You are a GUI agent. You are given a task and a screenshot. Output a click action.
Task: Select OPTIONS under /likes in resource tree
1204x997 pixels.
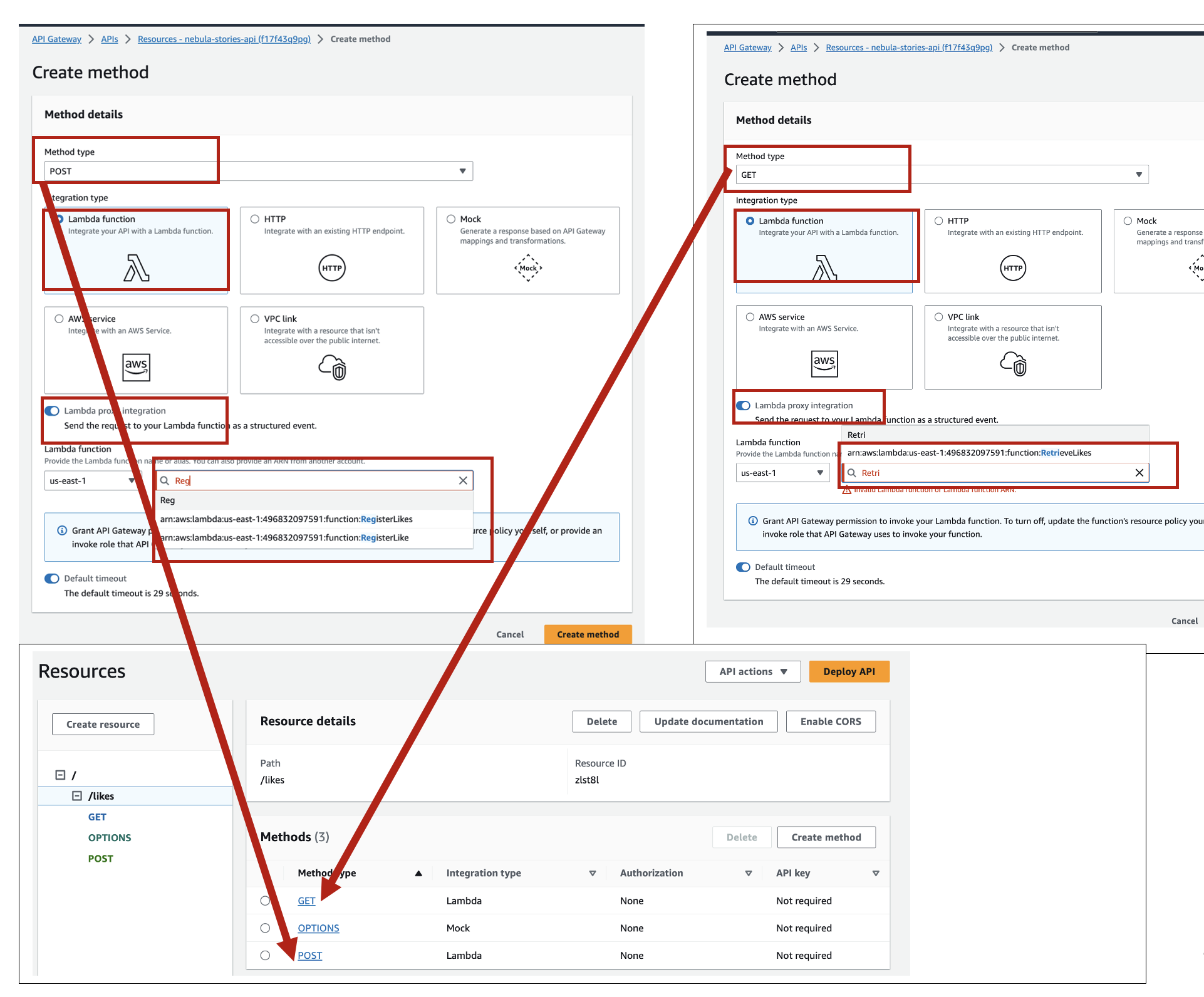(x=110, y=838)
